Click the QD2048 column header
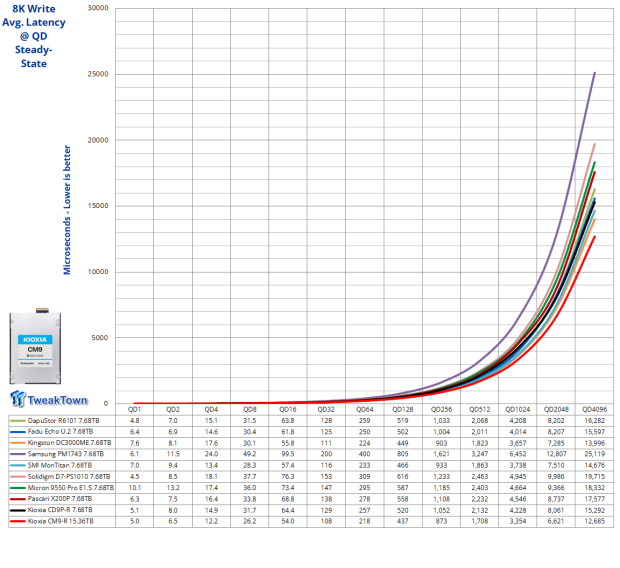620x568 pixels. (x=556, y=409)
